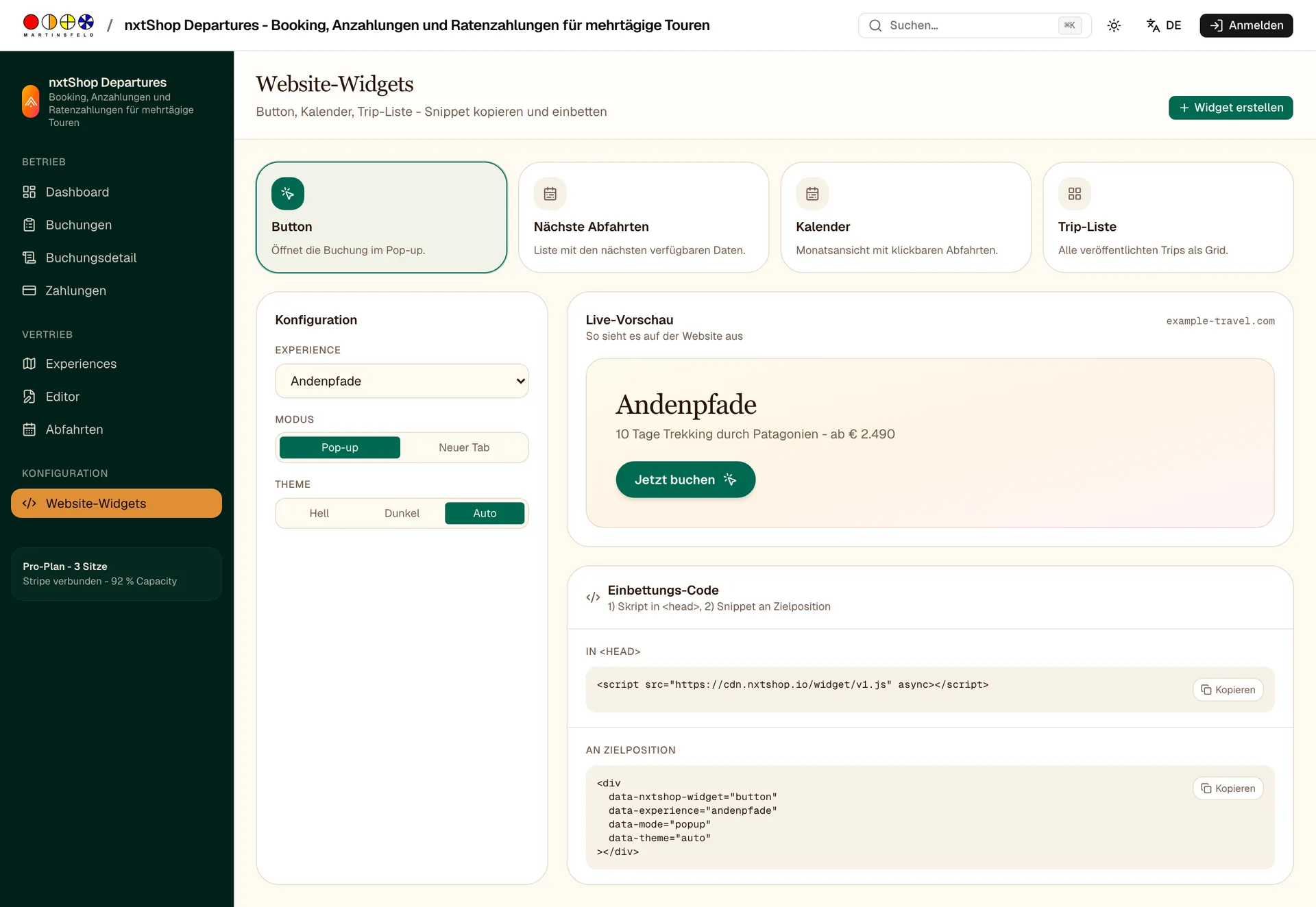
Task: Click the Andenpfade heading in the preview
Action: [x=686, y=405]
